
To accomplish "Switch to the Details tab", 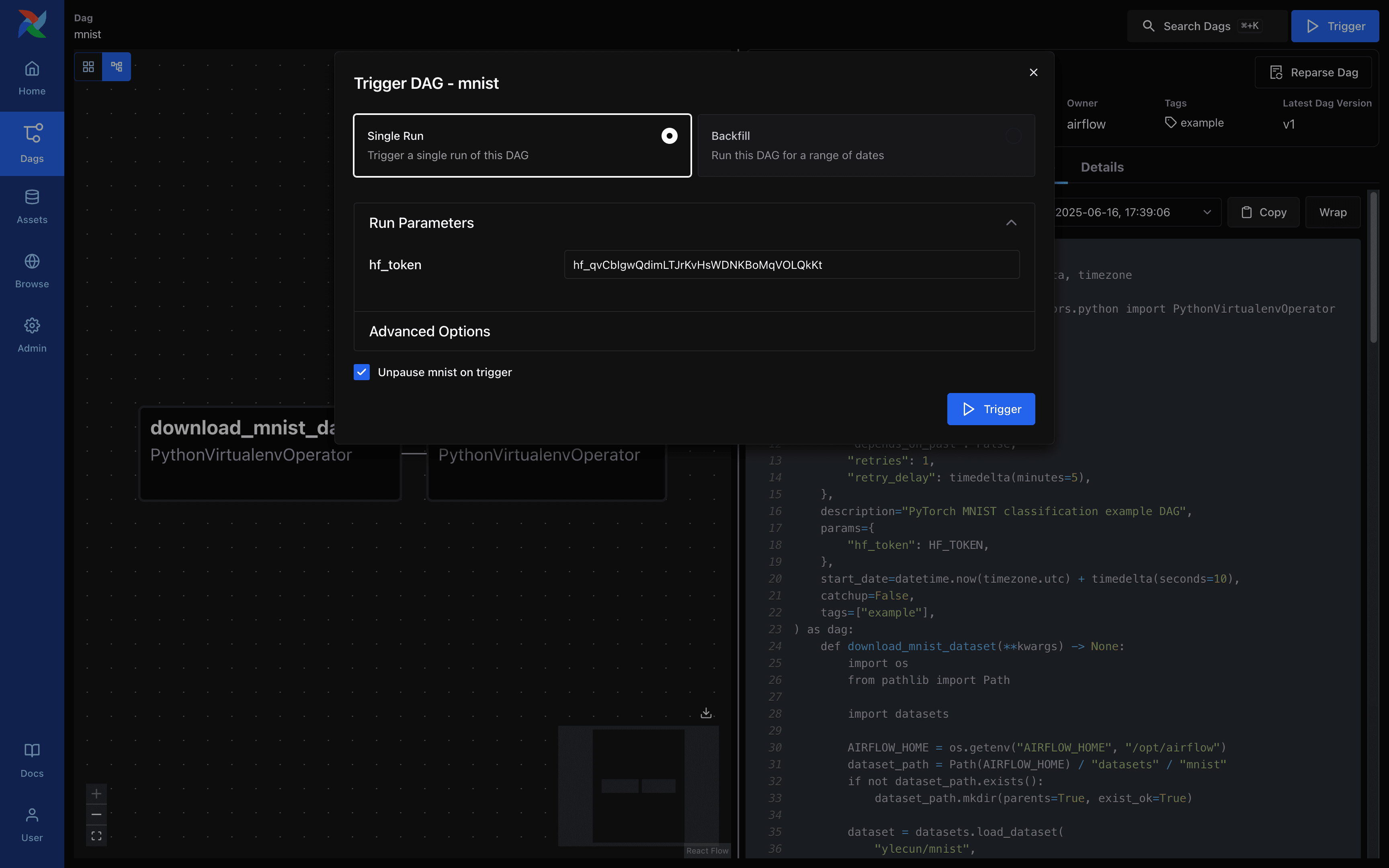I will click(x=1102, y=167).
